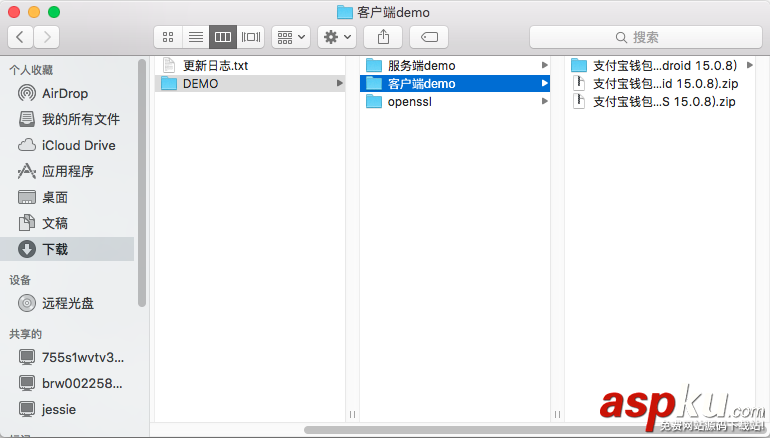Expand openssl folder arrow
Image resolution: width=770 pixels, height=438 pixels.
click(544, 102)
